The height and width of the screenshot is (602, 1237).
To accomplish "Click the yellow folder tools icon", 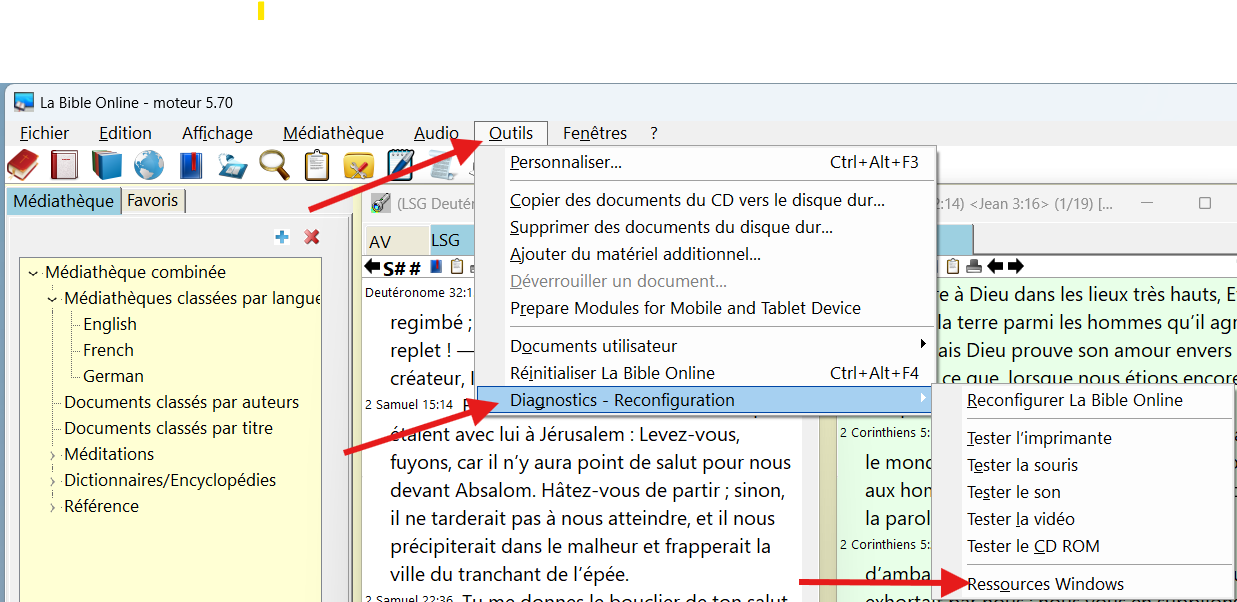I will (x=359, y=165).
